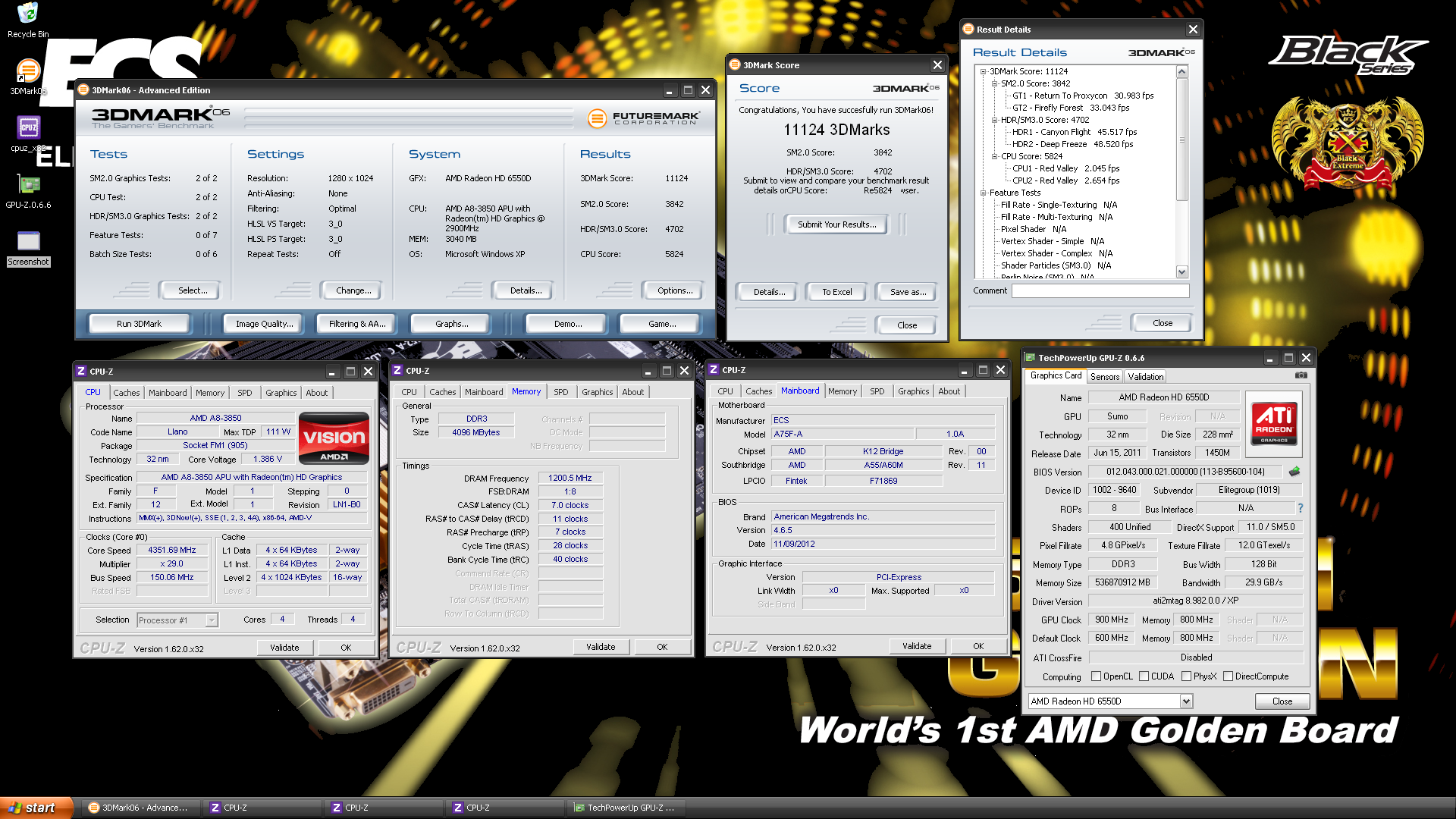Click the Futuremark Corporation logo
Image resolution: width=1456 pixels, height=819 pixels.
point(644,118)
